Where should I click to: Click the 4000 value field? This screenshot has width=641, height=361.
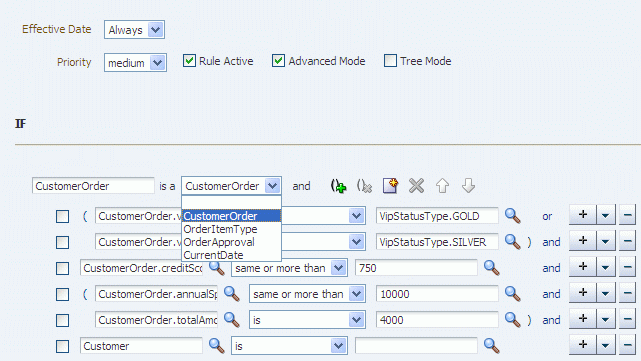pyautogui.click(x=437, y=320)
